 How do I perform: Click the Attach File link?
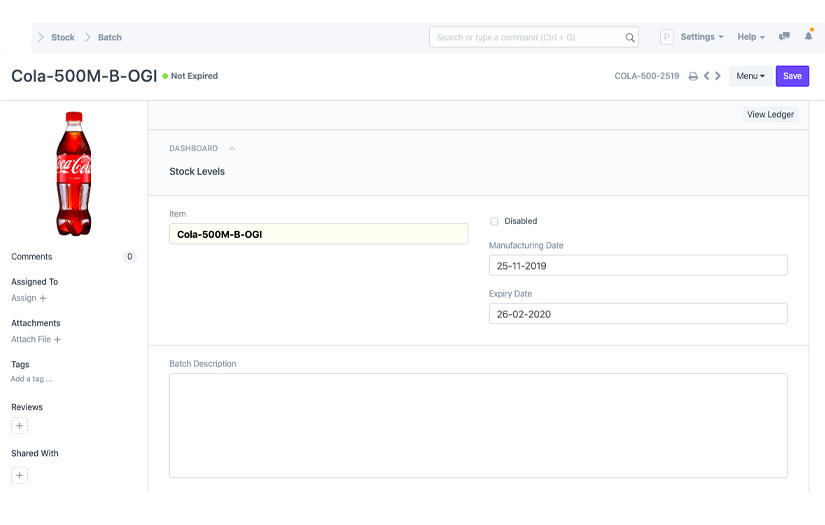31,340
